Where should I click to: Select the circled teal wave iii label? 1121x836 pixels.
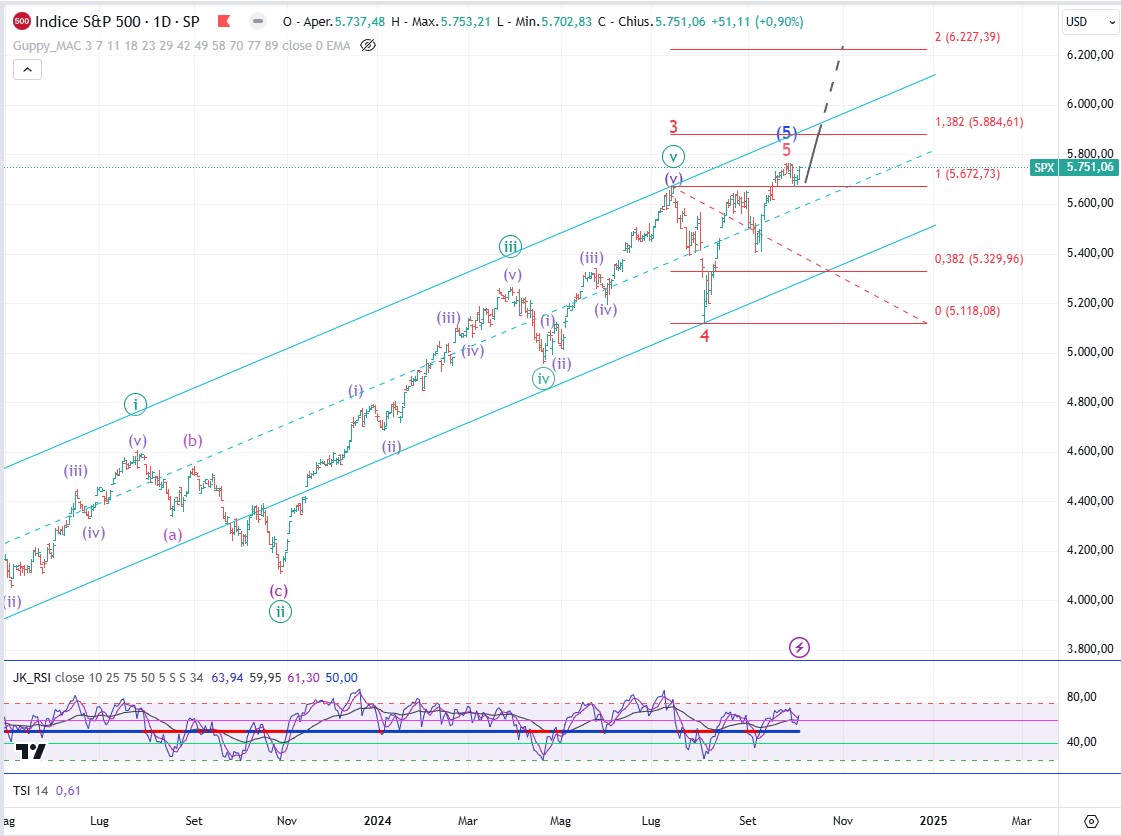pyautogui.click(x=510, y=247)
